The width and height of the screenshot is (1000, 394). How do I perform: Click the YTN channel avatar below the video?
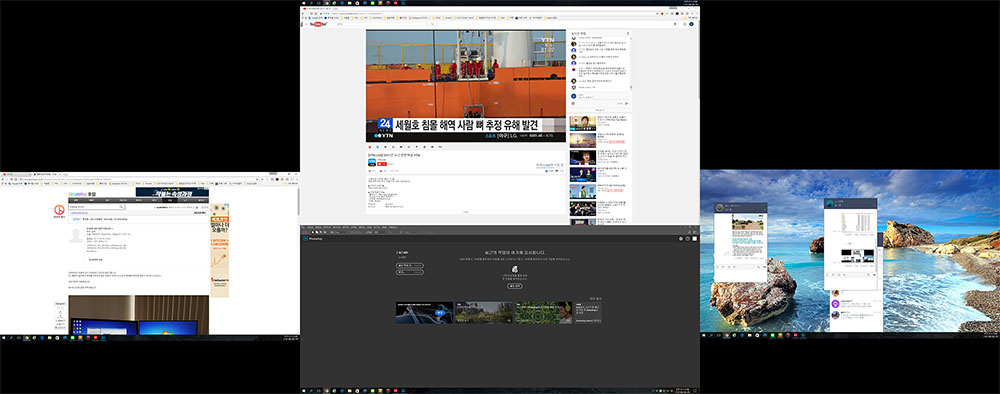372,162
